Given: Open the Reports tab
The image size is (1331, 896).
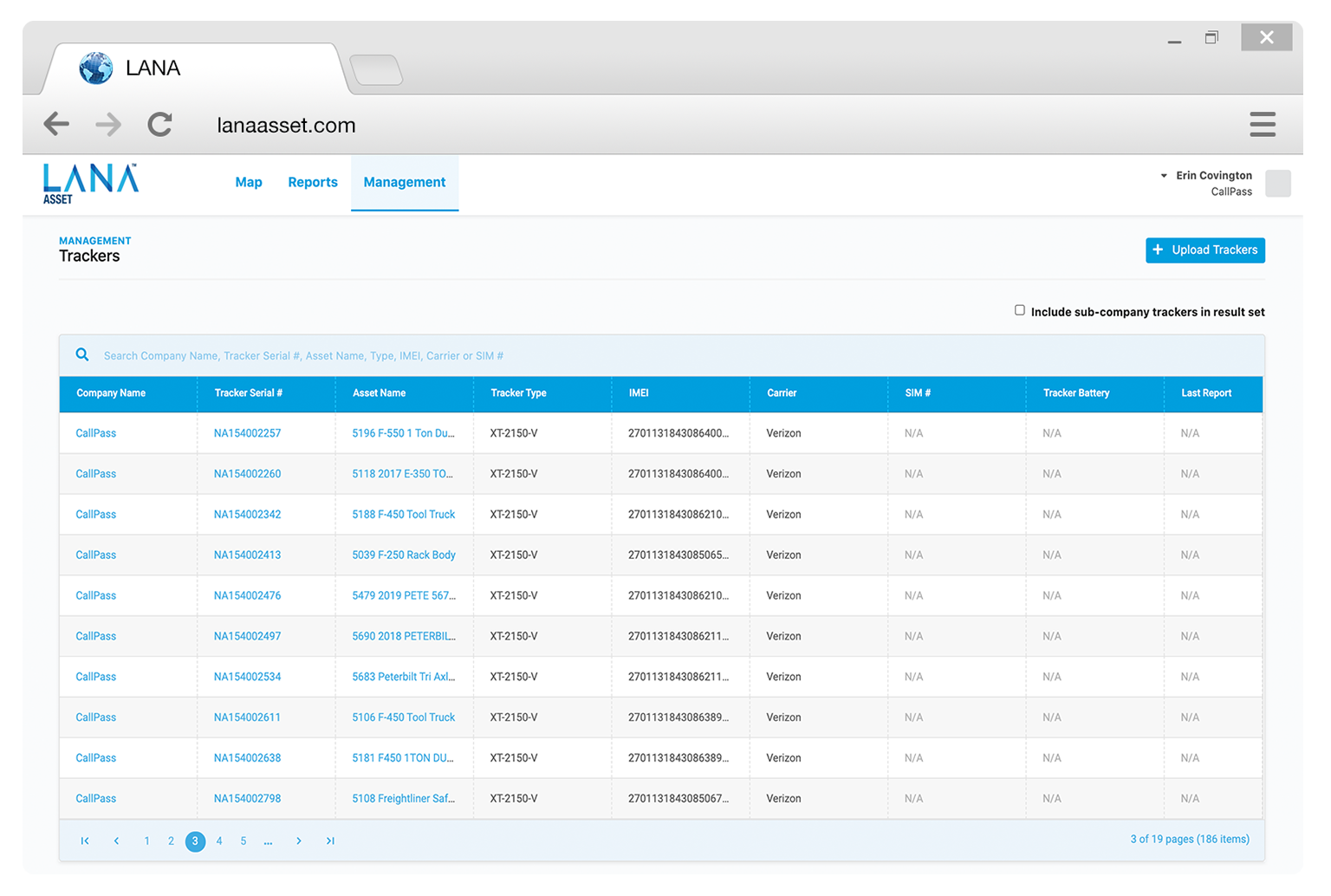Looking at the screenshot, I should [313, 182].
